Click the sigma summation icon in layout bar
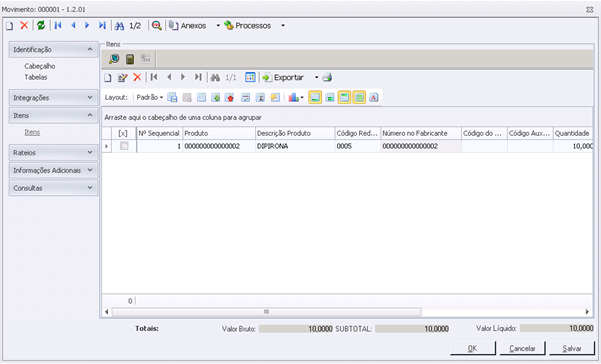The height and width of the screenshot is (364, 601). point(260,98)
